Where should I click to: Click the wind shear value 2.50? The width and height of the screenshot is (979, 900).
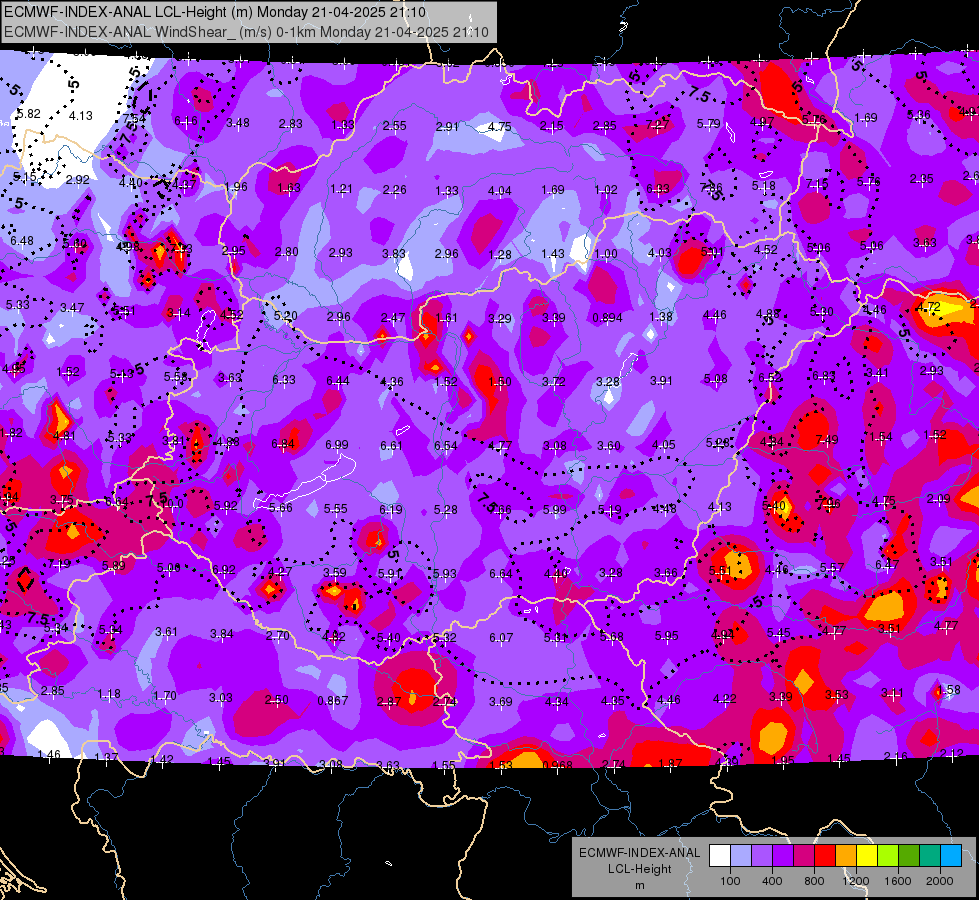click(x=277, y=700)
